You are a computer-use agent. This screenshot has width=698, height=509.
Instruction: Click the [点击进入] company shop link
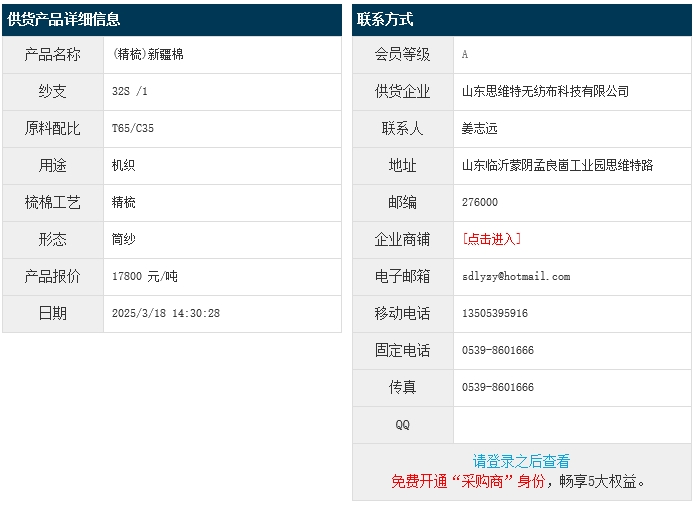pyautogui.click(x=491, y=239)
